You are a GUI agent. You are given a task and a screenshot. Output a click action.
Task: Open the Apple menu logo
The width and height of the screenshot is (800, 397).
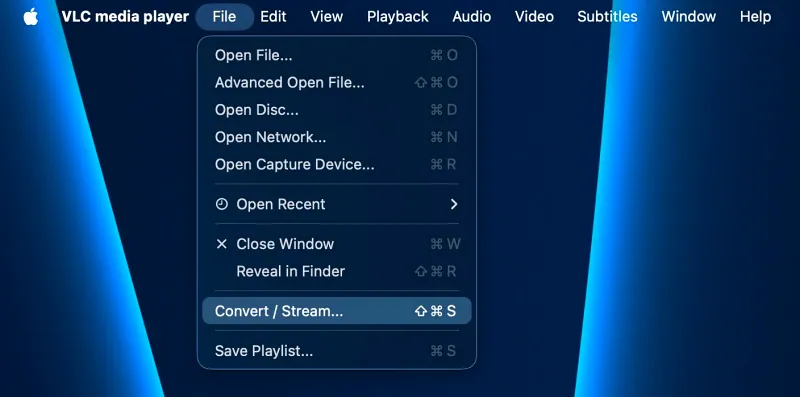(31, 16)
